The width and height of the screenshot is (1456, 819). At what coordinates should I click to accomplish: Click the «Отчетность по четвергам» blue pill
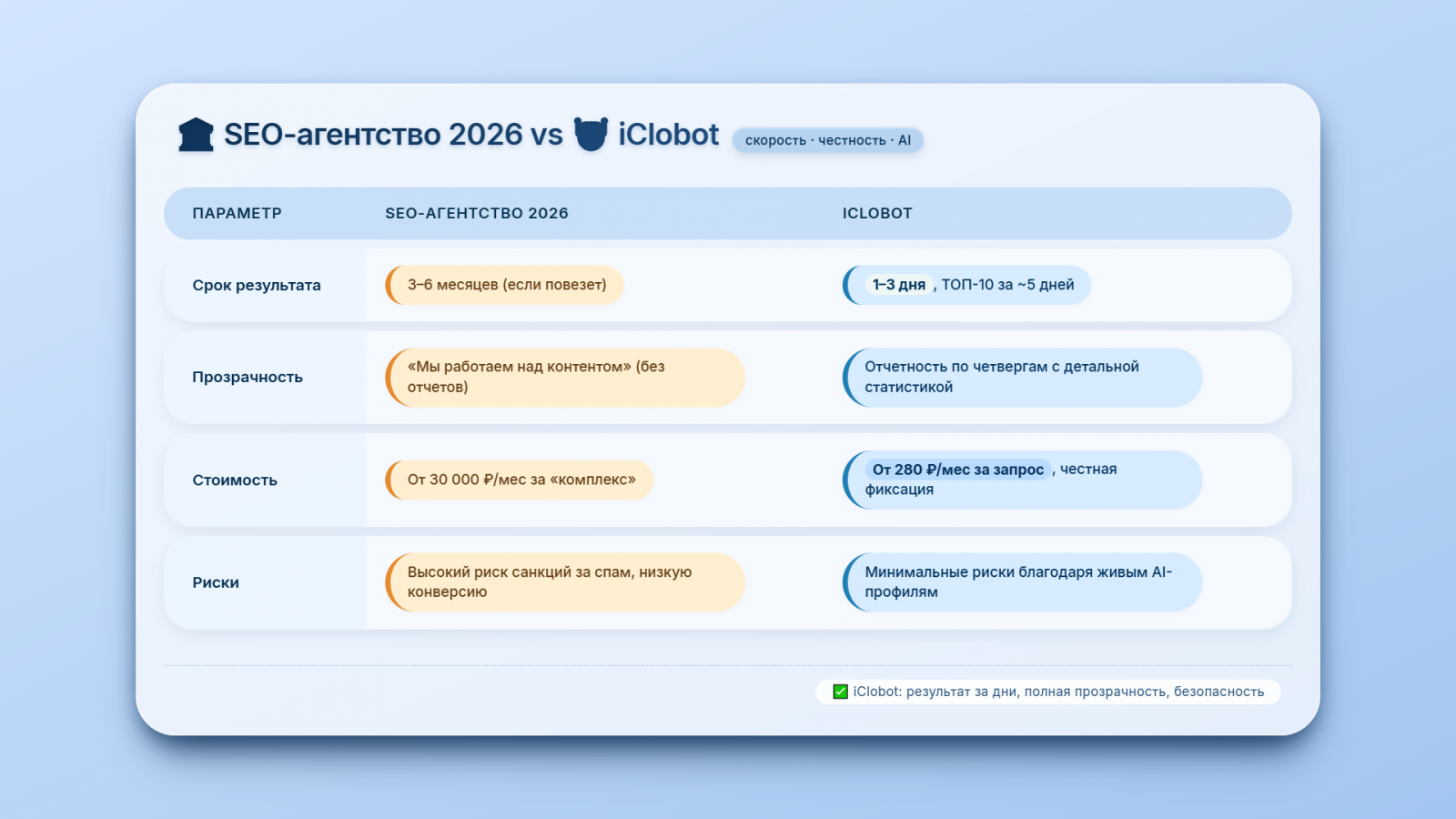coord(1021,377)
